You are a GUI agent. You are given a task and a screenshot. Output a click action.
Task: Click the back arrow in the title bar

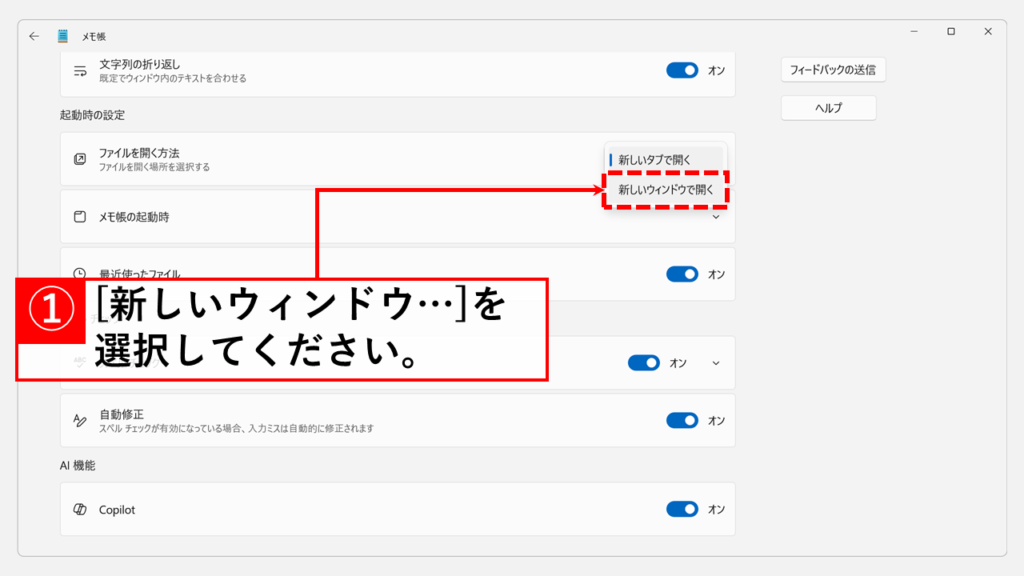tap(34, 36)
